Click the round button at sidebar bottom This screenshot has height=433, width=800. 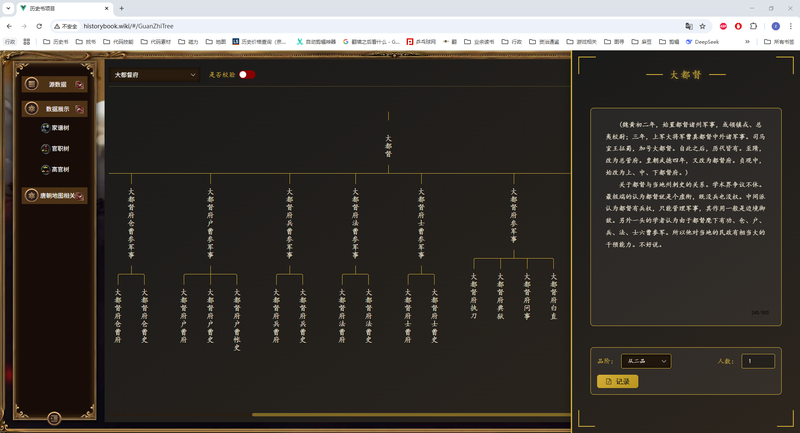(x=54, y=418)
